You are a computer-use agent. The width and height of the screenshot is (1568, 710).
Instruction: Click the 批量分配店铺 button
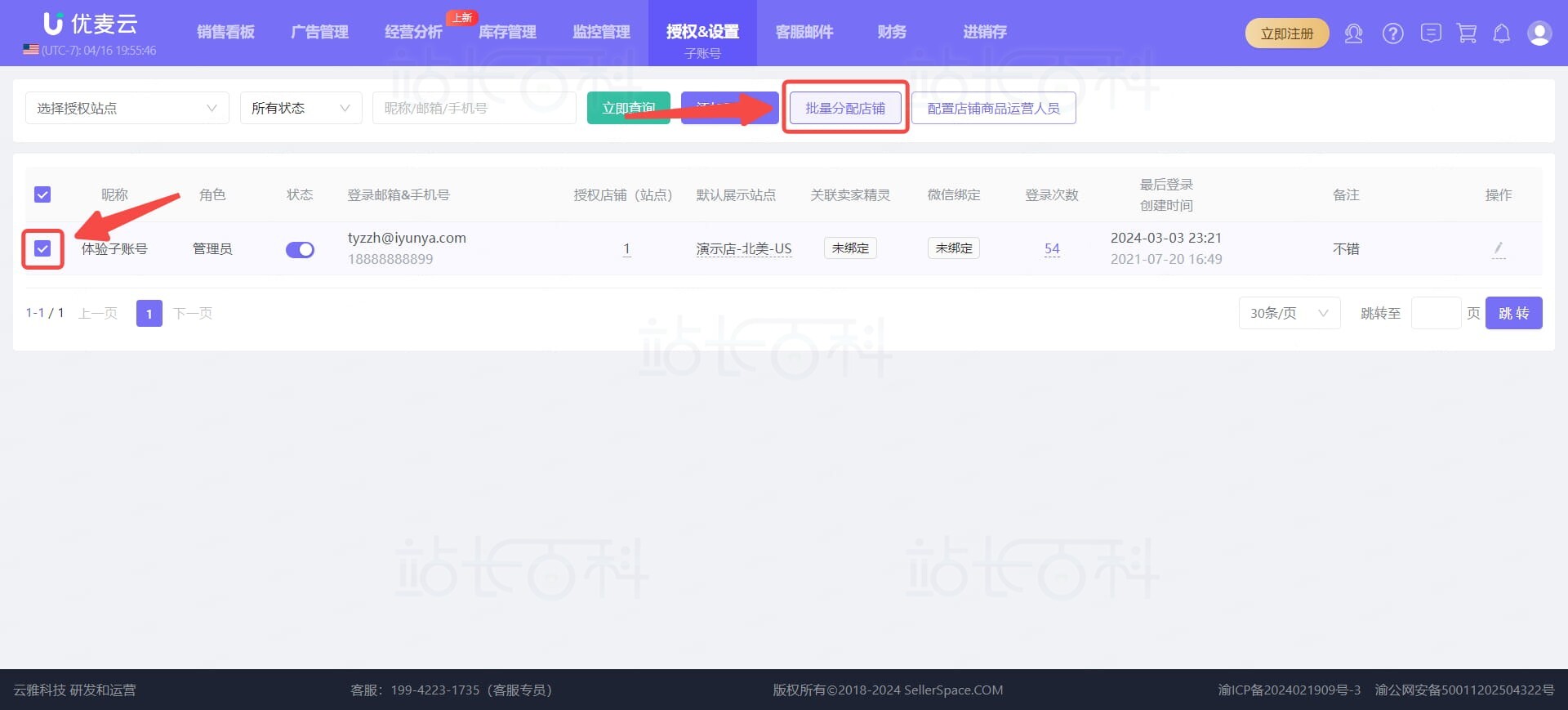point(845,108)
